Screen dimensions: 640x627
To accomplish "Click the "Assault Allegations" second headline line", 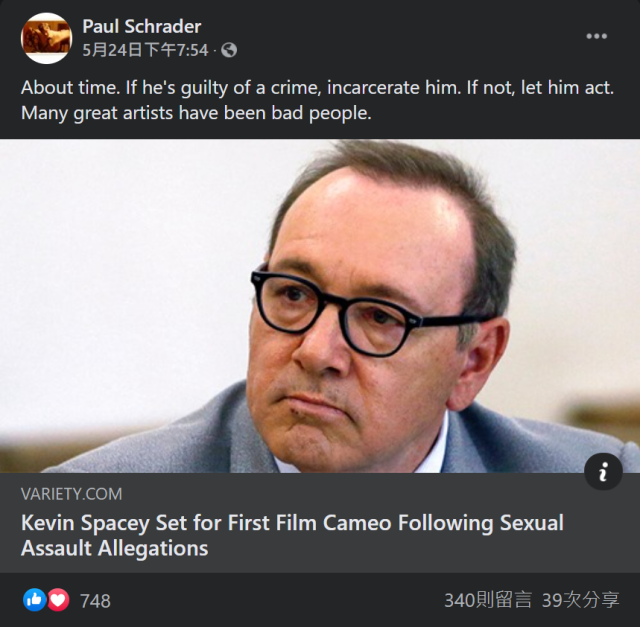I will pyautogui.click(x=114, y=548).
